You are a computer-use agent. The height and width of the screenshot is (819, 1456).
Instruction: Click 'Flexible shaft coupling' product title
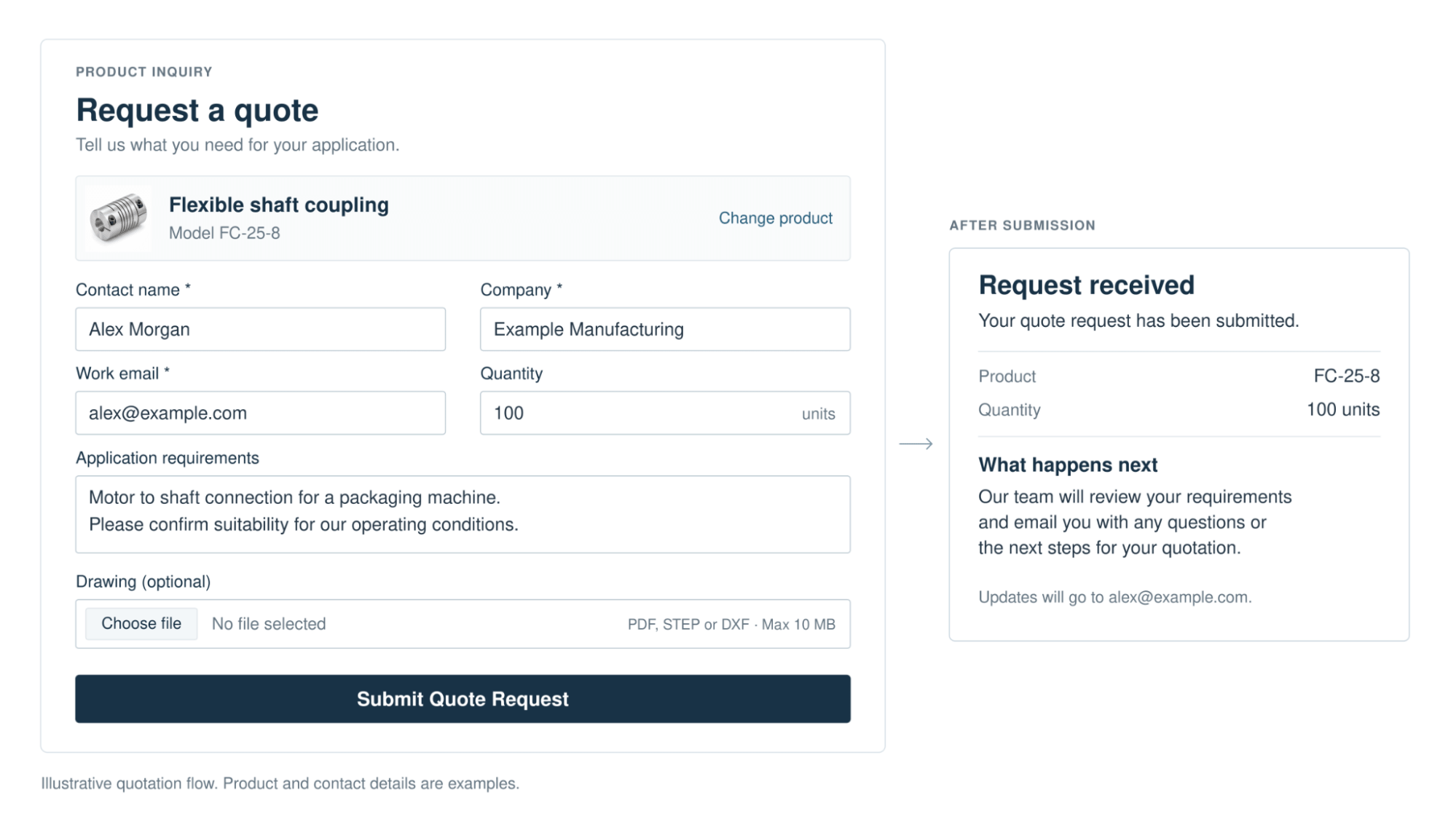coord(279,205)
